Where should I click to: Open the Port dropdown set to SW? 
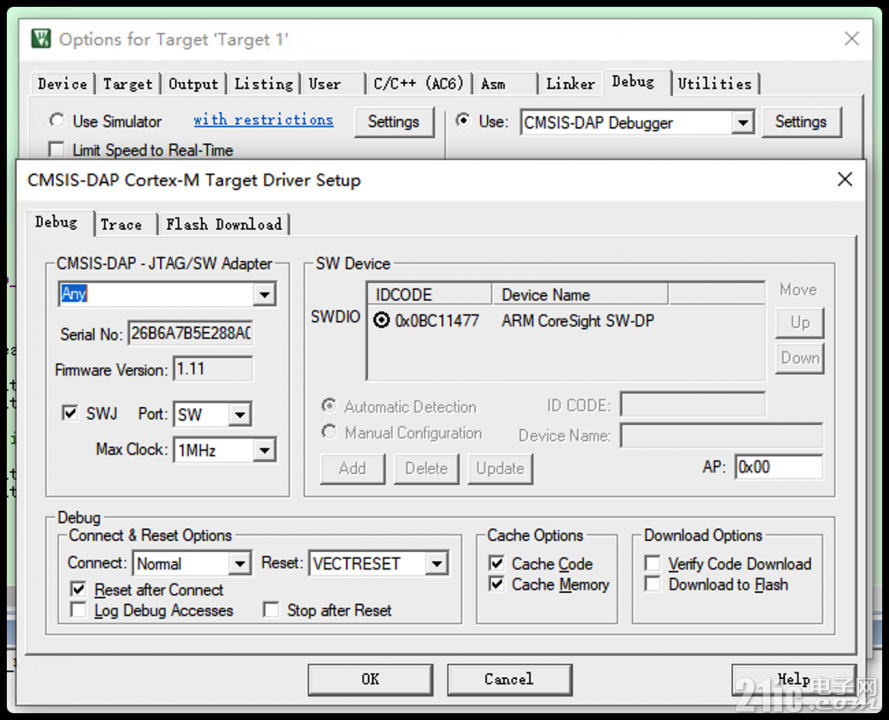[240, 415]
